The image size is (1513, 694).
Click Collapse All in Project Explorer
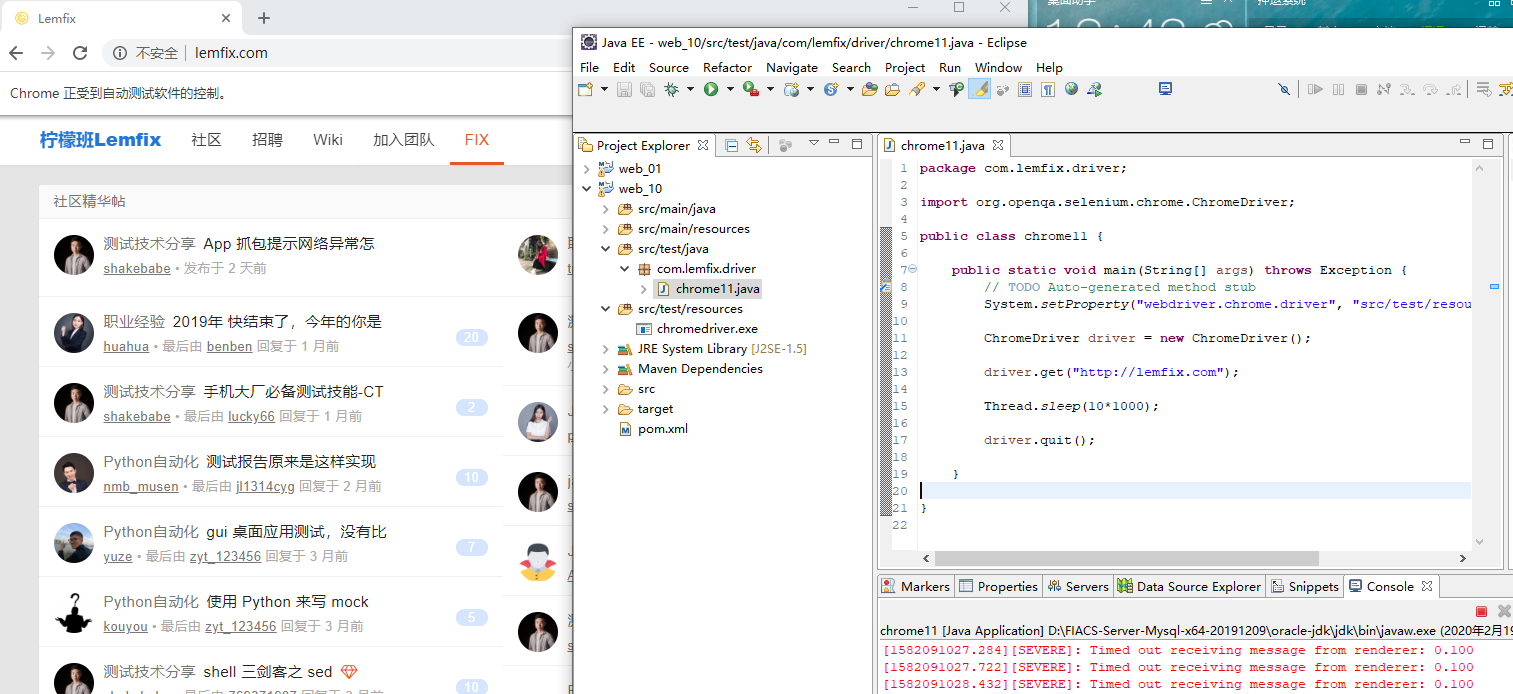(x=732, y=146)
